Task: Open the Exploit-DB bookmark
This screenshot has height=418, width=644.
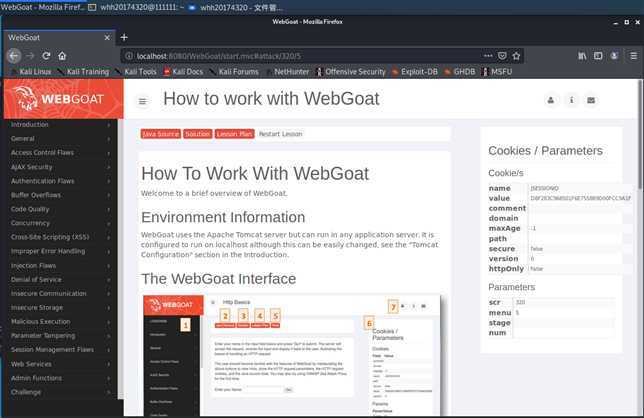Action: pyautogui.click(x=415, y=71)
